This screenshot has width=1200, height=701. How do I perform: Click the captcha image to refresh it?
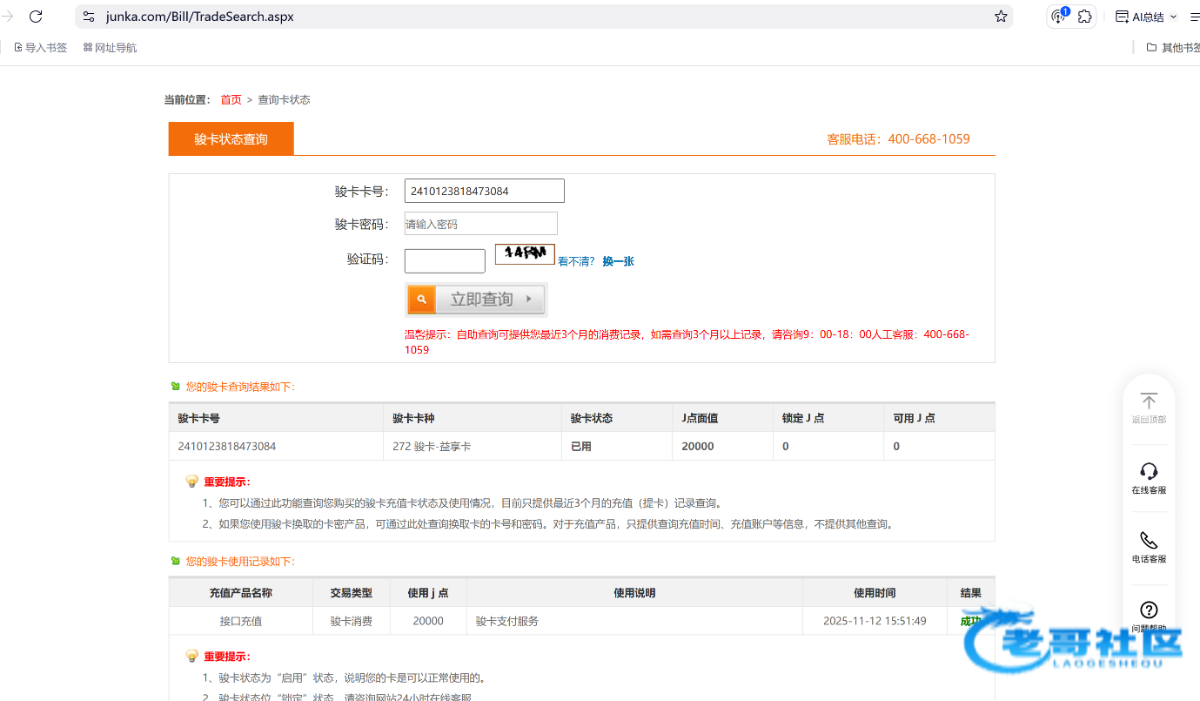[525, 254]
